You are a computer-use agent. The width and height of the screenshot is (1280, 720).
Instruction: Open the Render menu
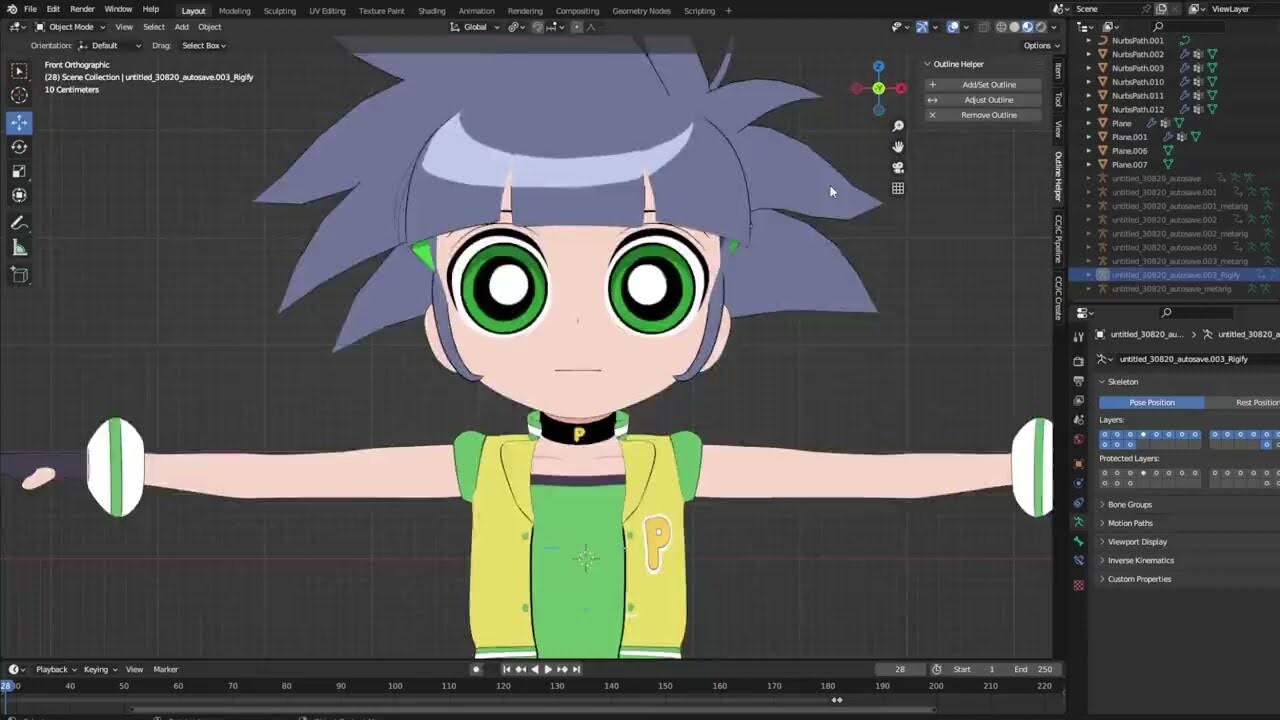pyautogui.click(x=82, y=10)
